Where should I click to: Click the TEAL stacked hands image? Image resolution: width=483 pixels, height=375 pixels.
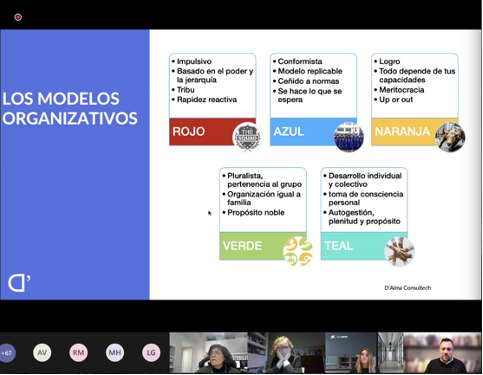[399, 251]
